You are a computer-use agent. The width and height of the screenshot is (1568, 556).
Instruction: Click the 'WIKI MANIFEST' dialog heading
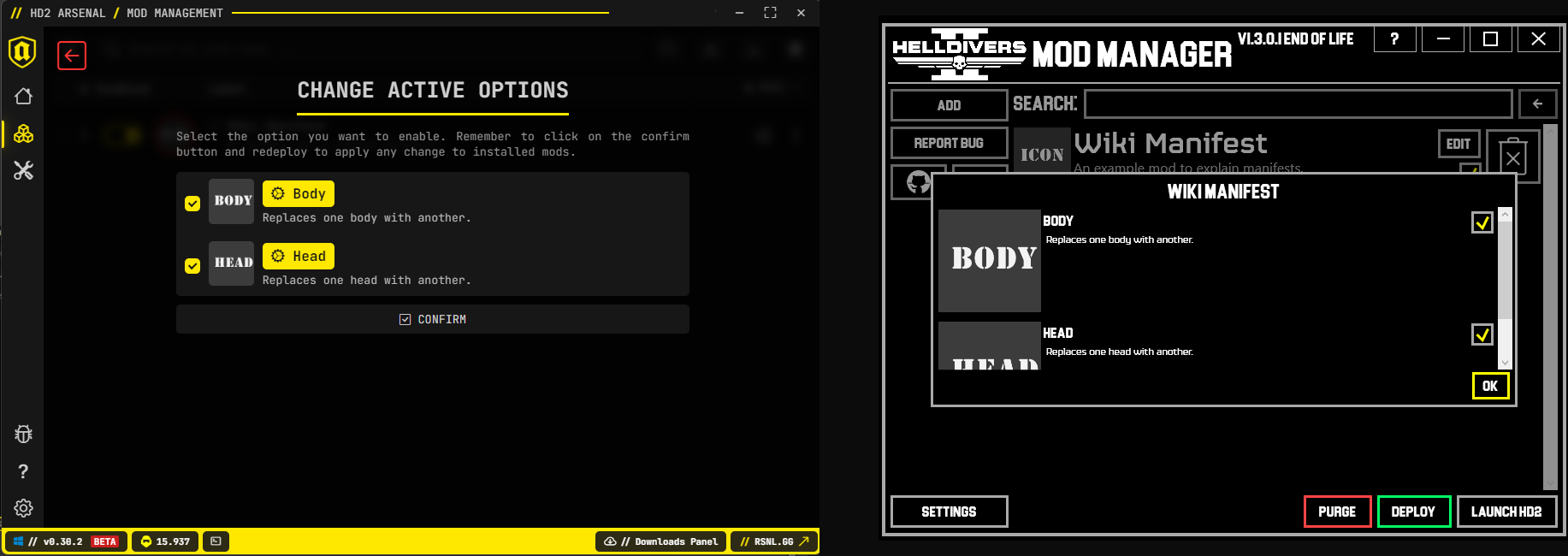(x=1223, y=192)
